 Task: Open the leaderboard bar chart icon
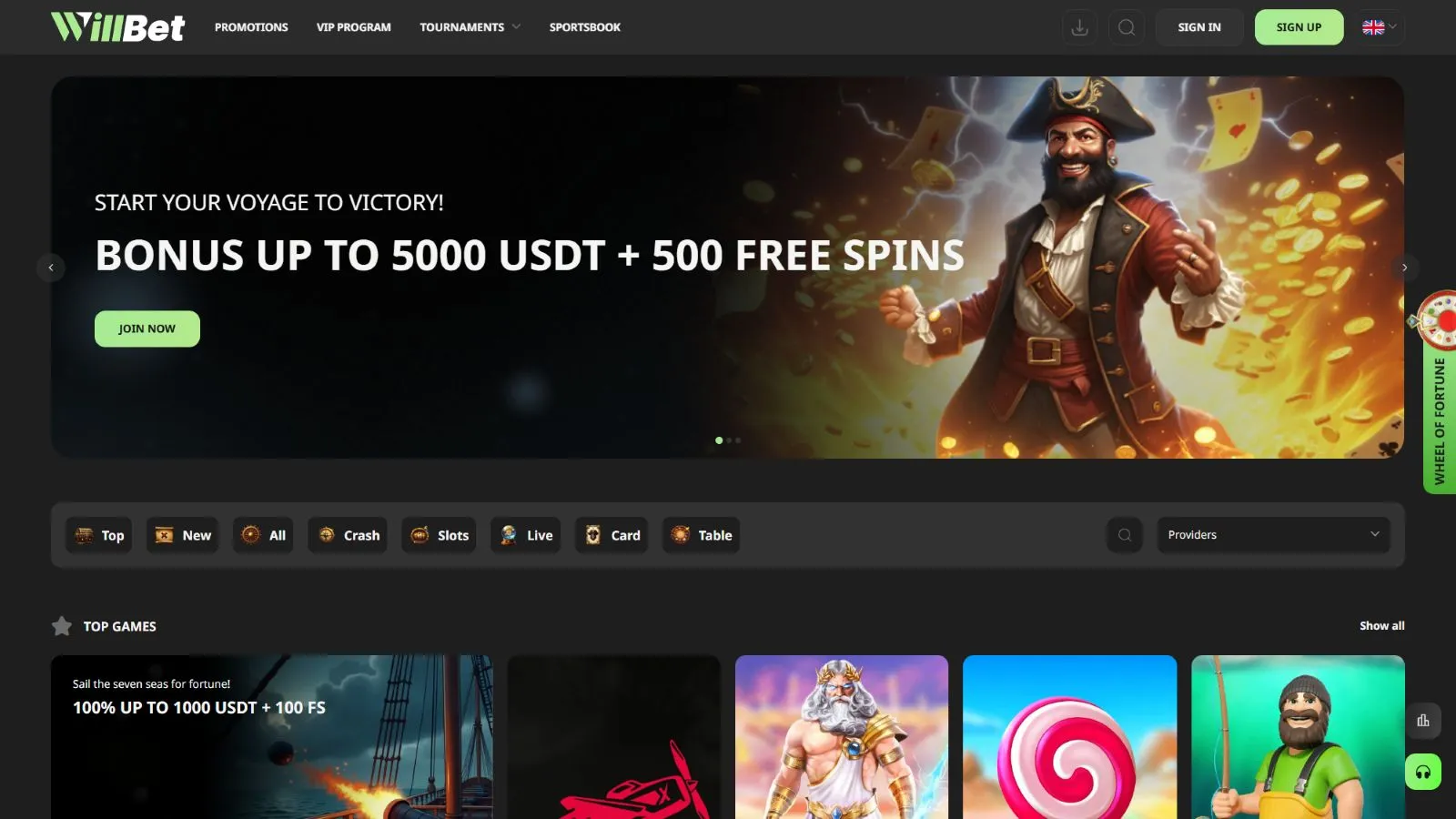[1423, 721]
